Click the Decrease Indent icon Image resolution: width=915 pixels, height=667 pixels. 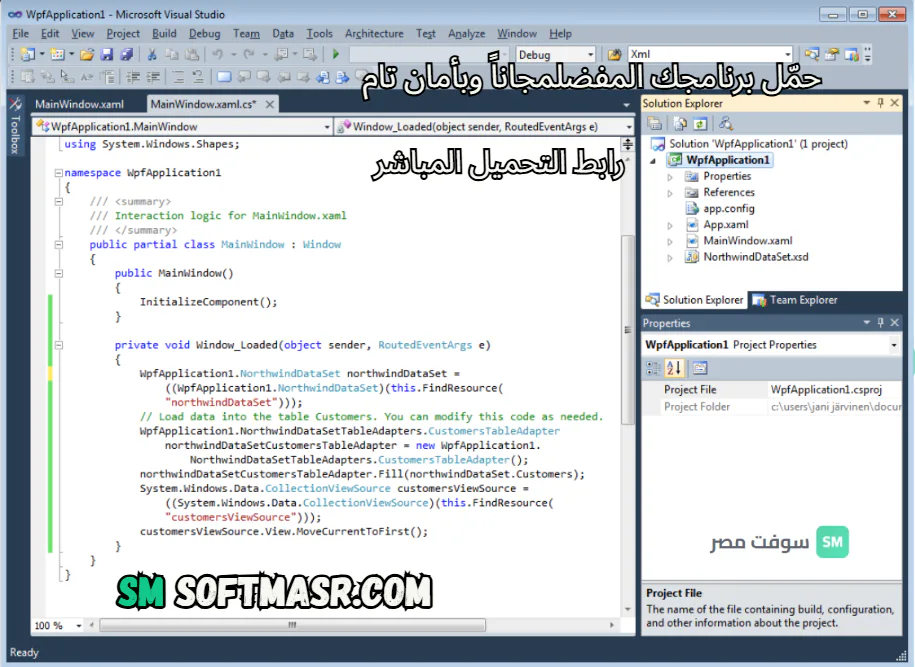(x=133, y=76)
